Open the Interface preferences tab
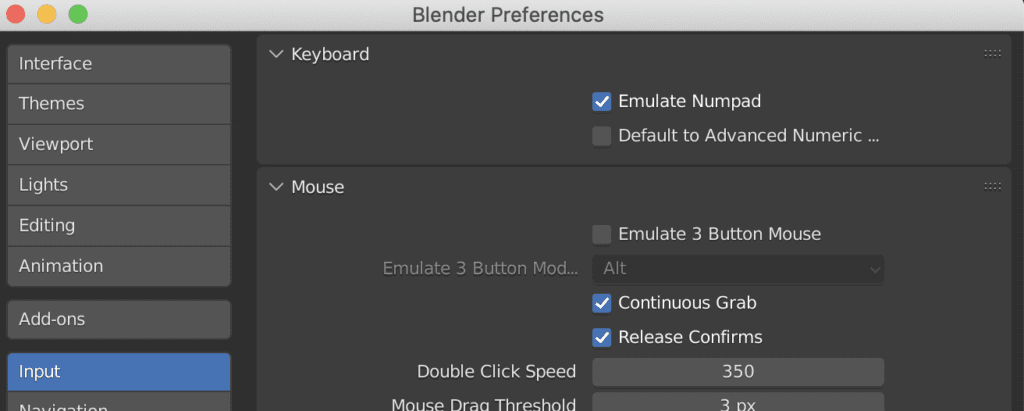Image resolution: width=1024 pixels, height=411 pixels. click(x=119, y=64)
